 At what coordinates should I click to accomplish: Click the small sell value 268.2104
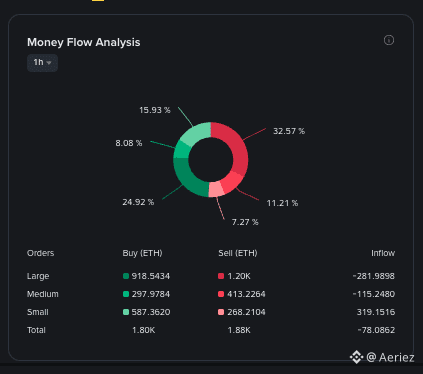pyautogui.click(x=246, y=312)
